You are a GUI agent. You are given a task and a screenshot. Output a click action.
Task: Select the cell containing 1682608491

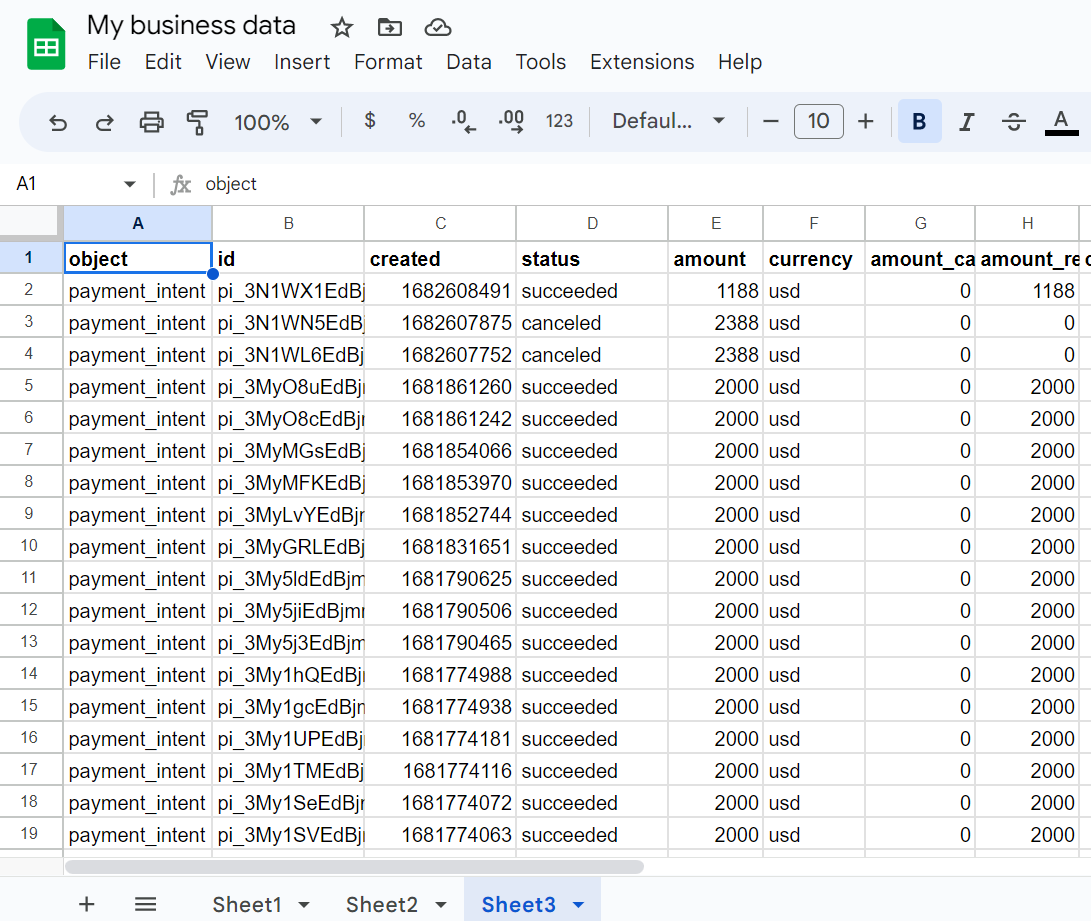click(x=440, y=290)
